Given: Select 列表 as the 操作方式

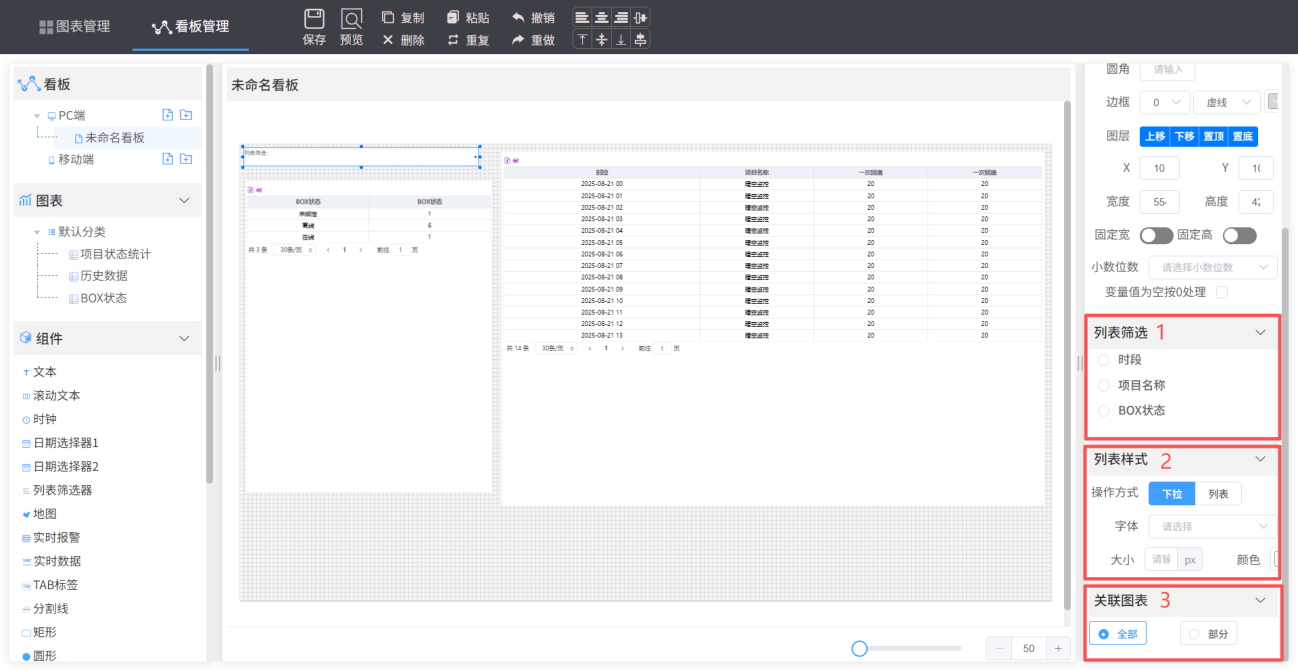Looking at the screenshot, I should (x=1218, y=494).
